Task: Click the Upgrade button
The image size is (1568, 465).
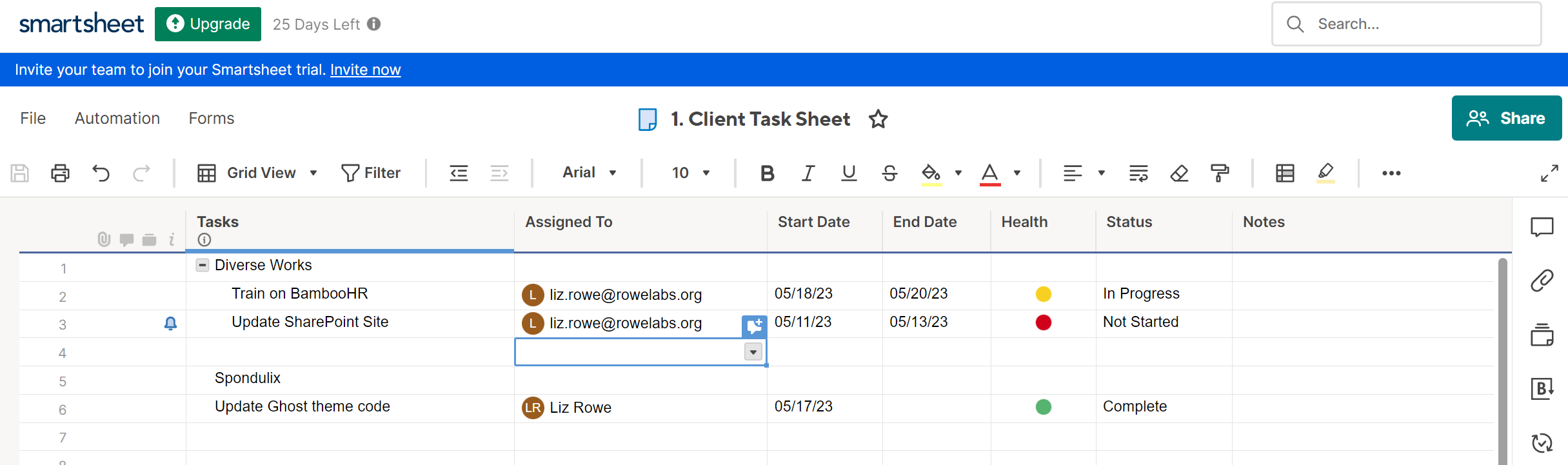Action: pos(208,24)
